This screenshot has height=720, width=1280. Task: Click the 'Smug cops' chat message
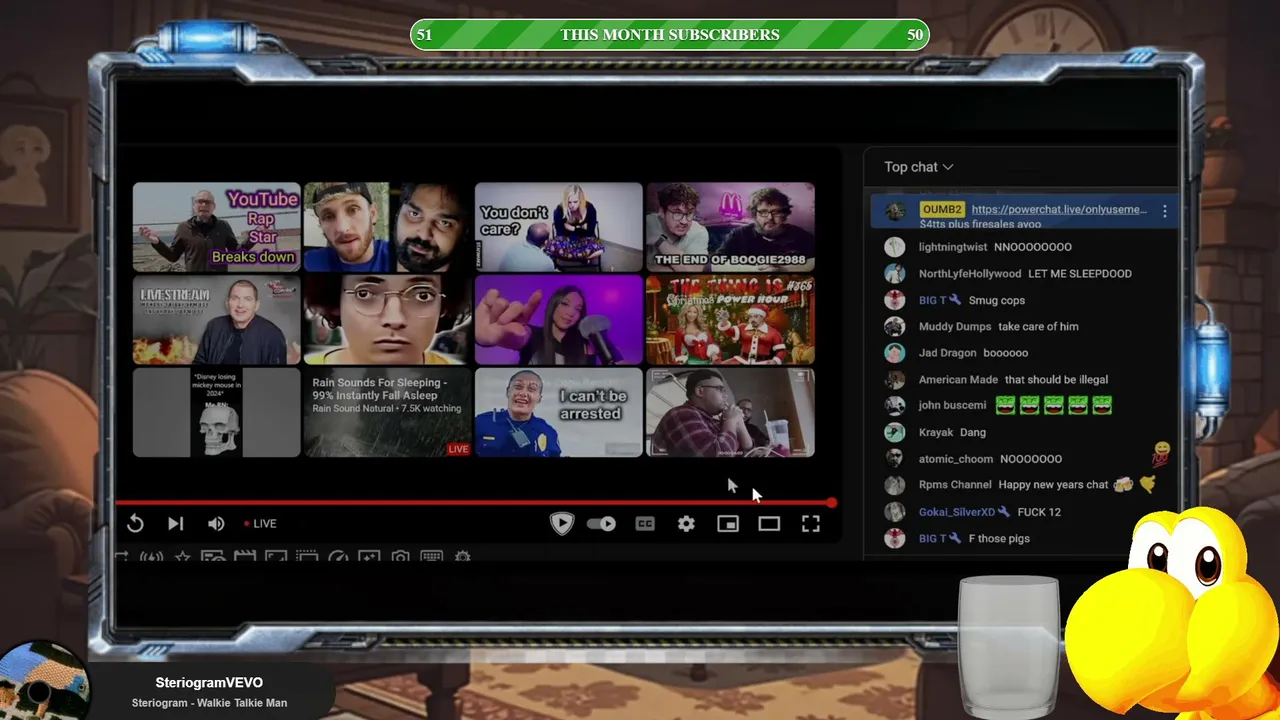tap(997, 300)
